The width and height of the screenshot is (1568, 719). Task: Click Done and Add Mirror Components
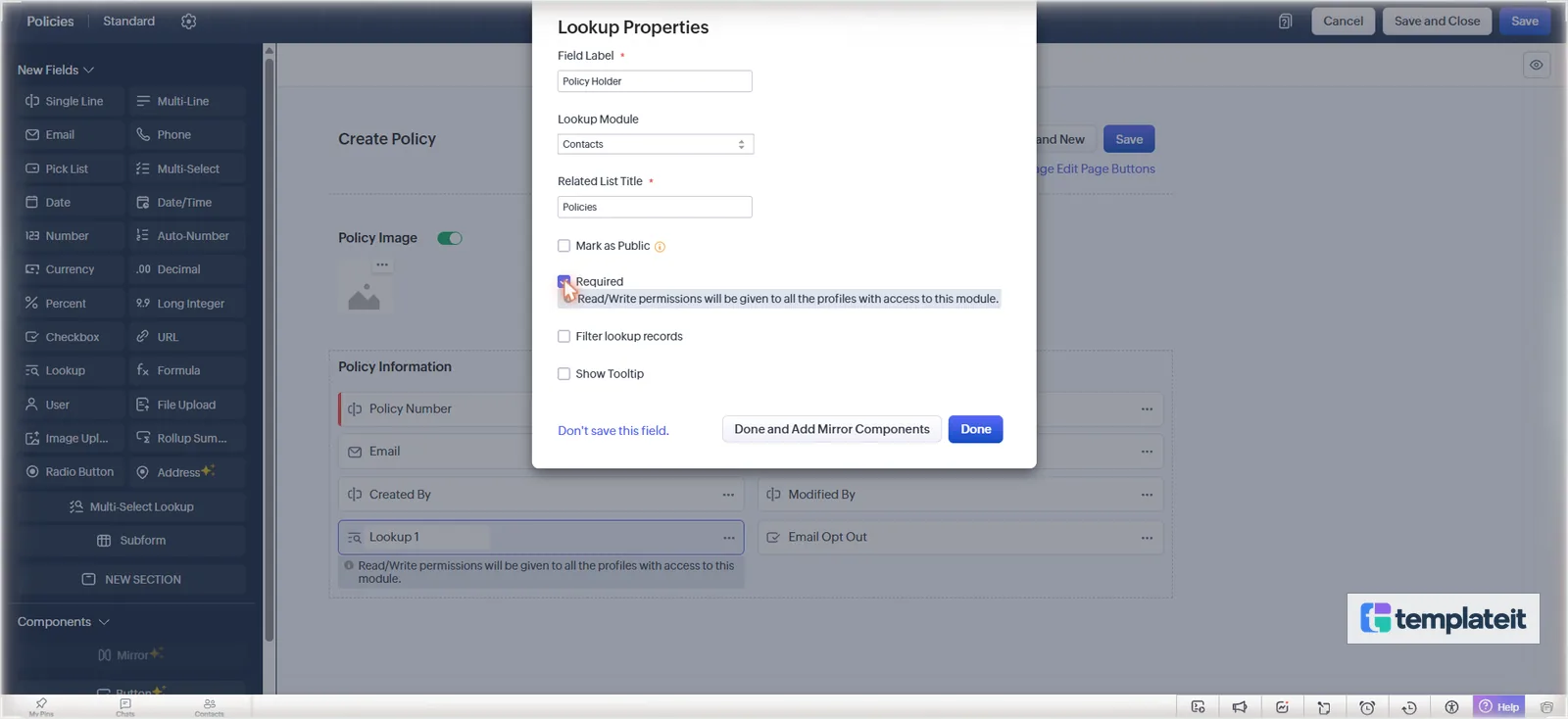click(832, 429)
